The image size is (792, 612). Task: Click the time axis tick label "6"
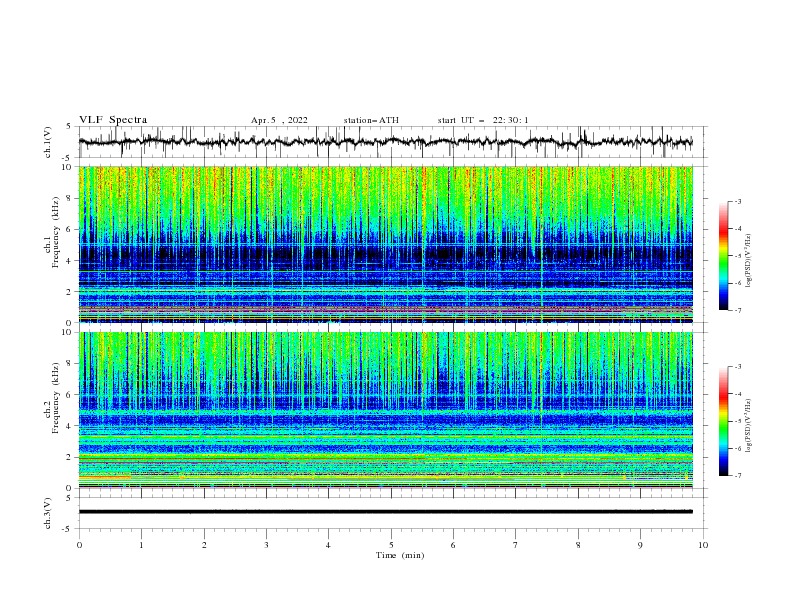tap(454, 545)
